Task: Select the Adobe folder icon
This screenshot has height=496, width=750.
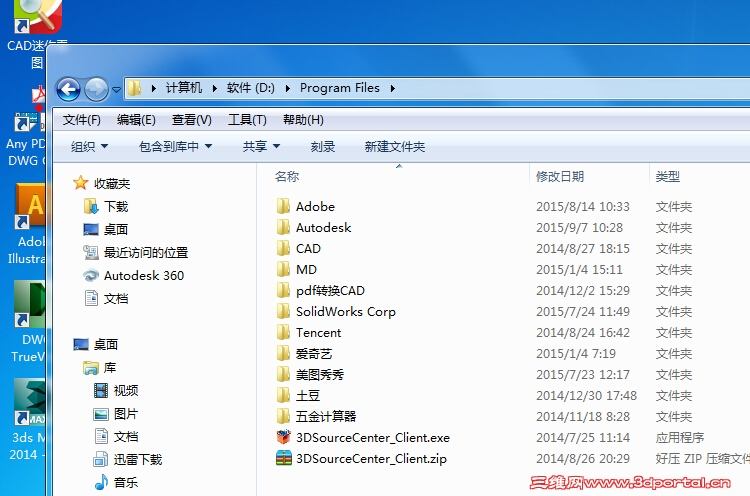Action: 283,206
